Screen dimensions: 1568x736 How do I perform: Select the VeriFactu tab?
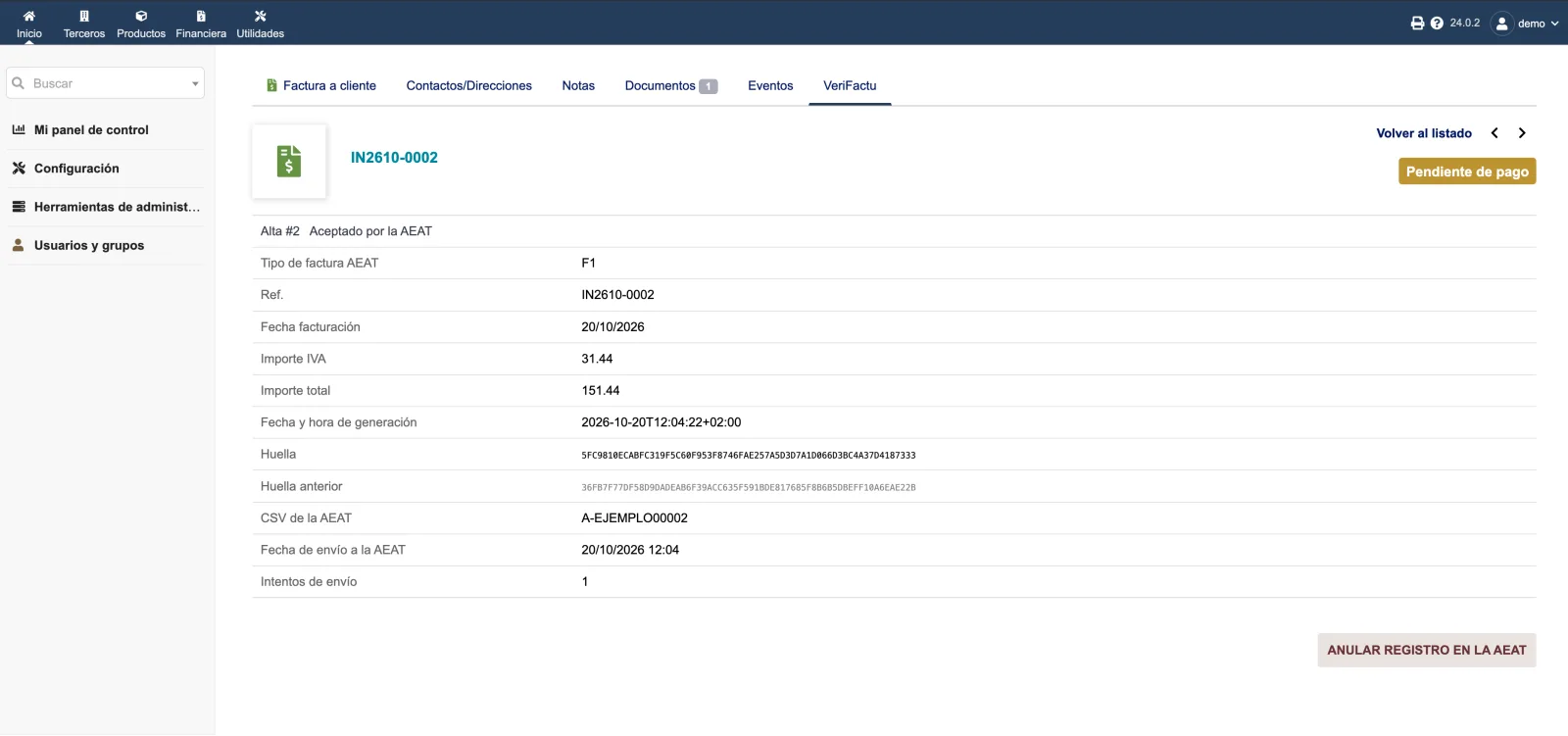(850, 85)
